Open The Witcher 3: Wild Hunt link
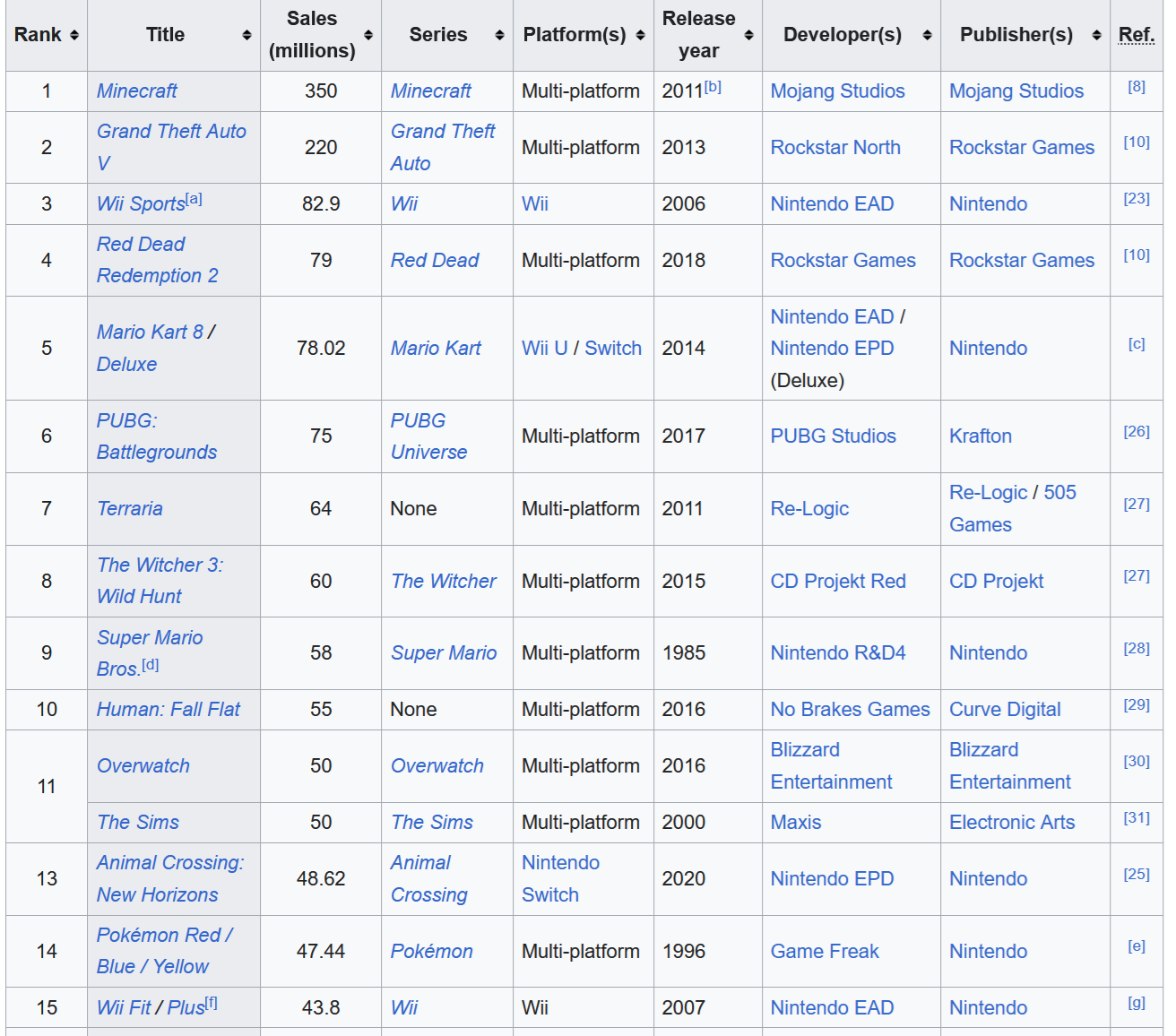This screenshot has height=1036, width=1176. (160, 581)
